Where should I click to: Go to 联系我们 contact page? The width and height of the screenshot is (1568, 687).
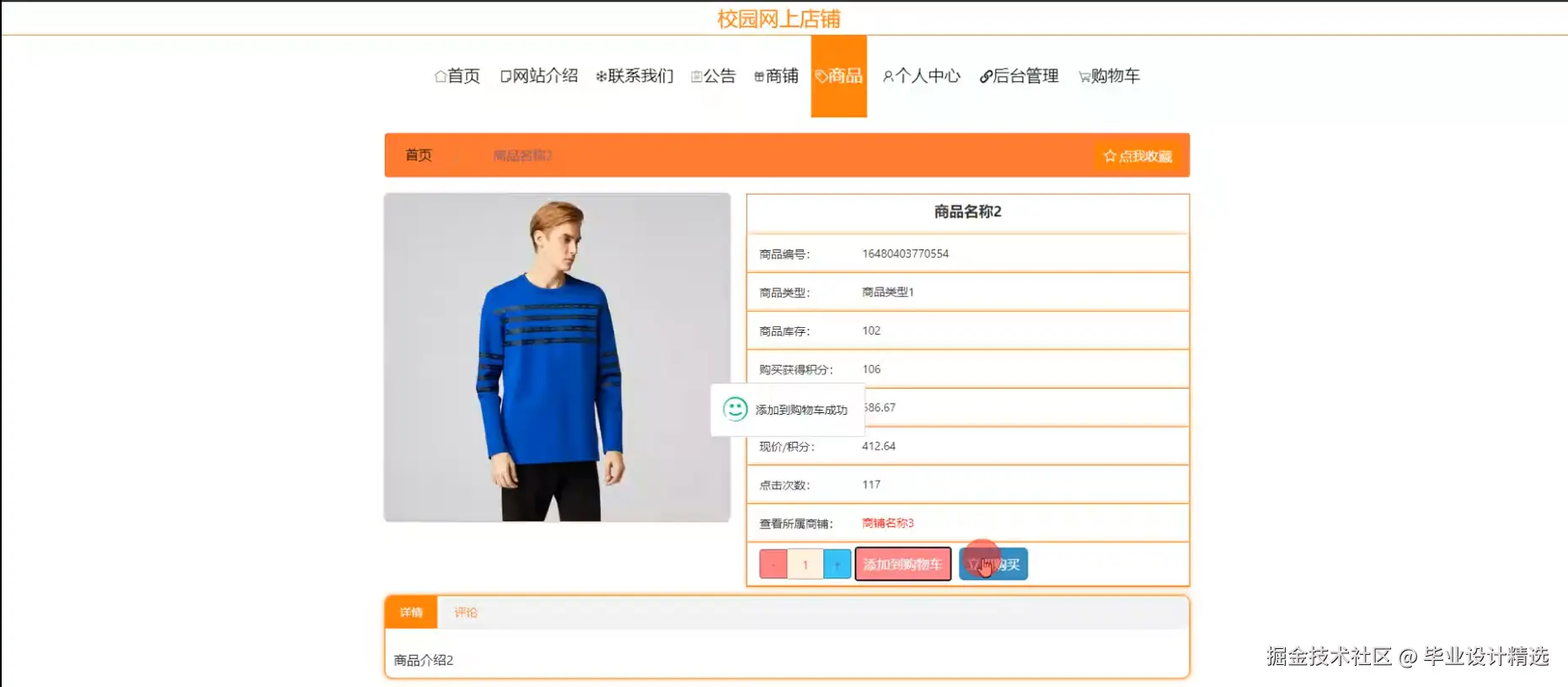click(x=634, y=76)
